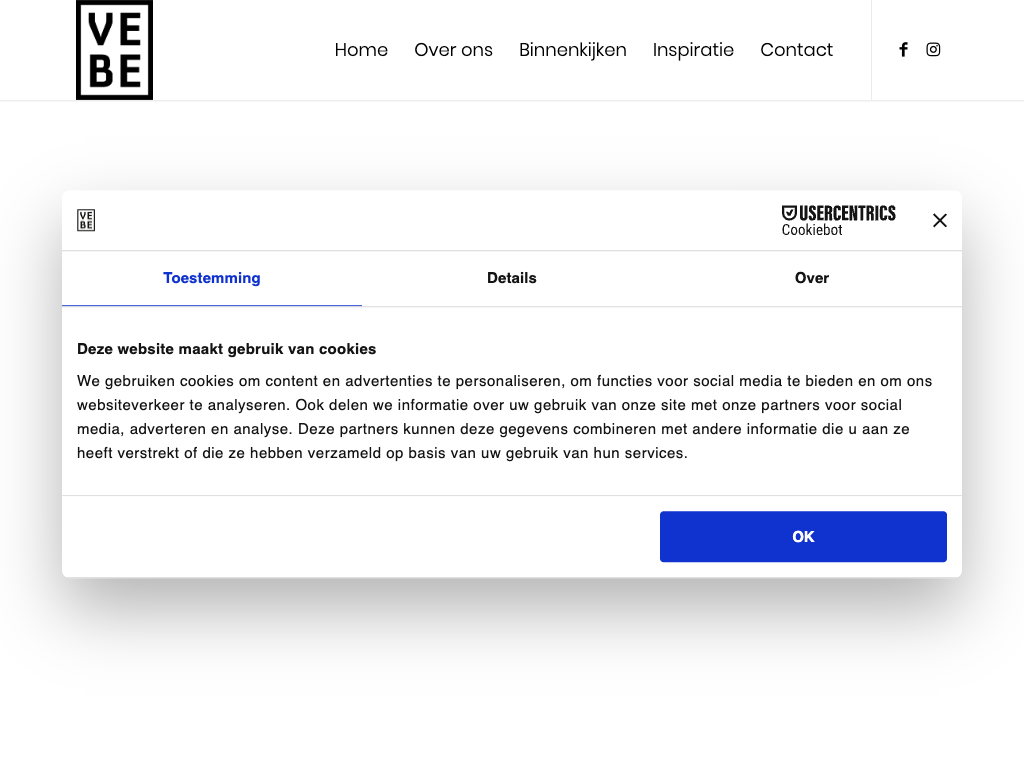Click the Usercentrics shield icon
1024x768 pixels.
click(x=789, y=213)
